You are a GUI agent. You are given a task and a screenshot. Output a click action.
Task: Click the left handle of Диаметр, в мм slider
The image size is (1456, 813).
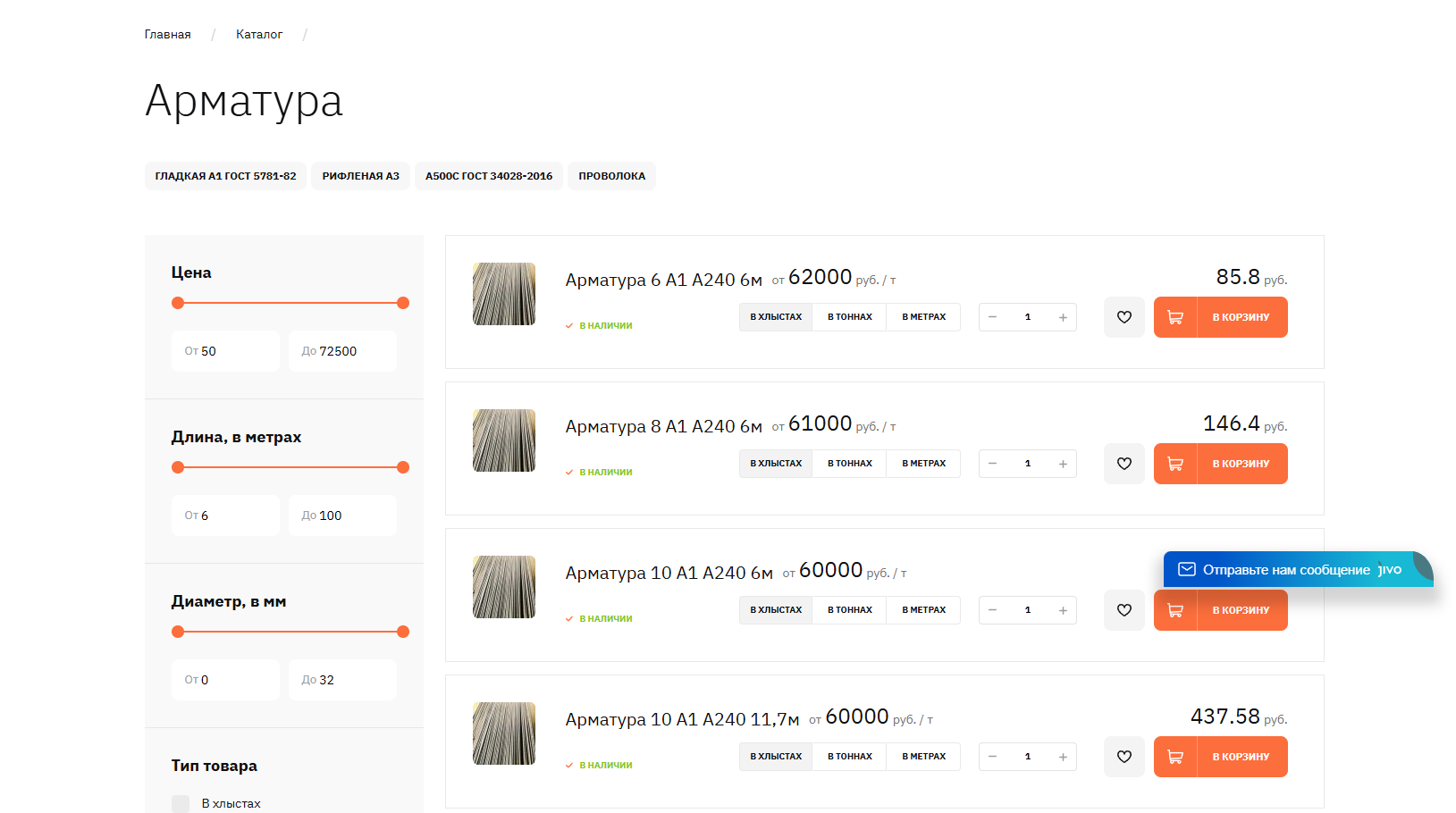(178, 632)
